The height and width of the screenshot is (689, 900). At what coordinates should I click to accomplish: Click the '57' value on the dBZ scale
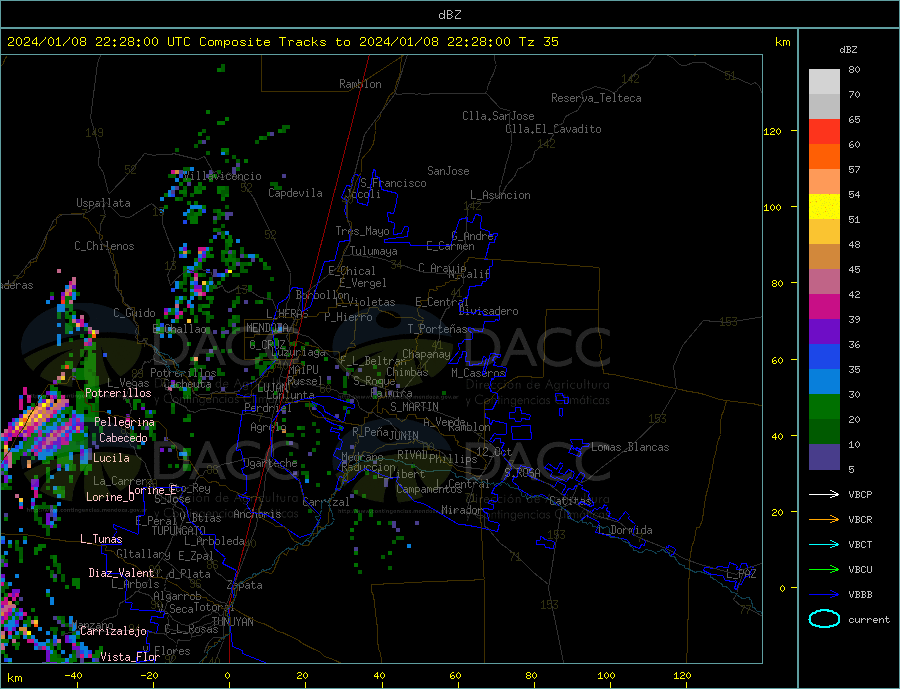tap(854, 169)
